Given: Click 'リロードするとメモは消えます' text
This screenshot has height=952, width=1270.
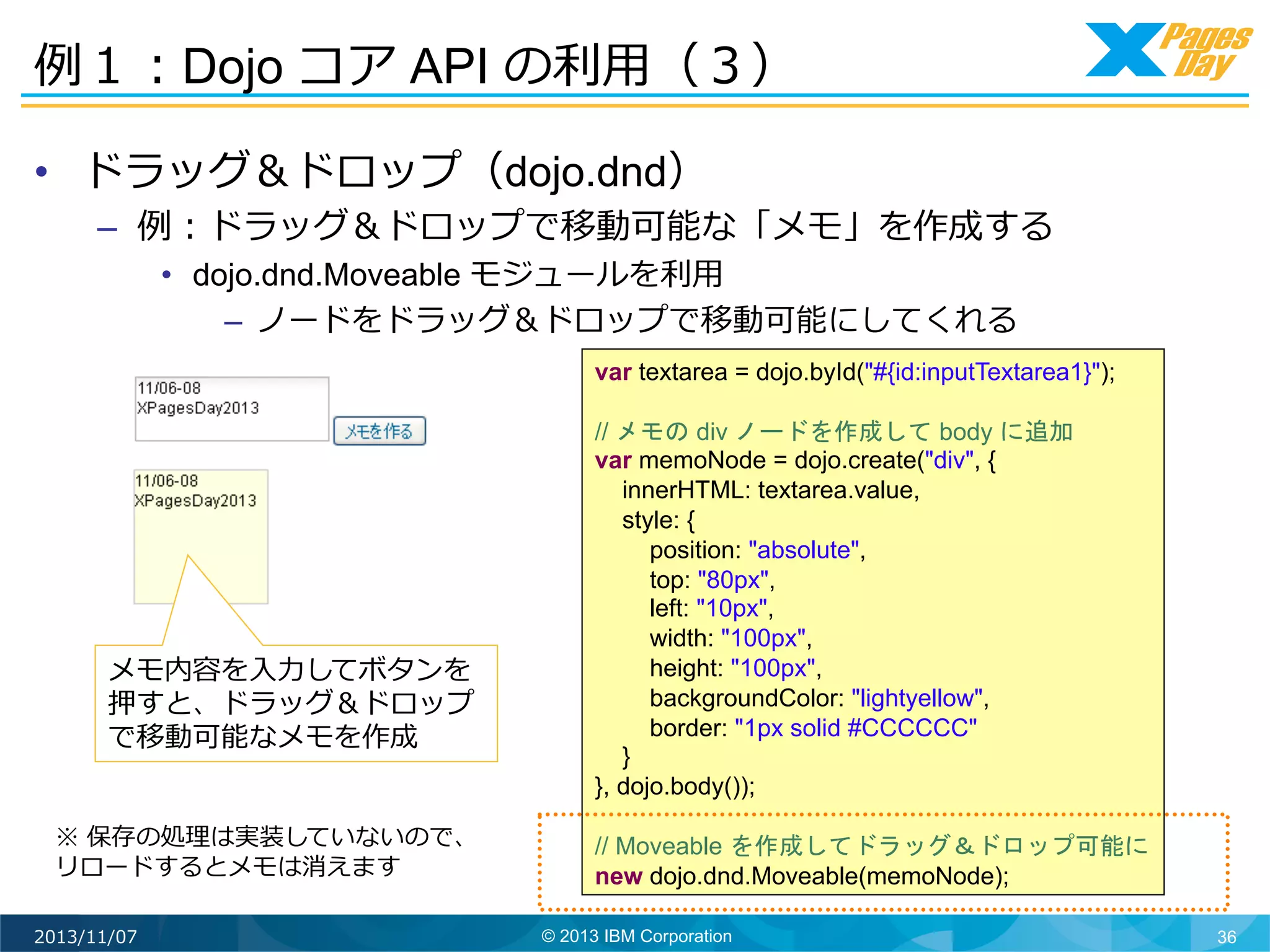Looking at the screenshot, I should (228, 866).
